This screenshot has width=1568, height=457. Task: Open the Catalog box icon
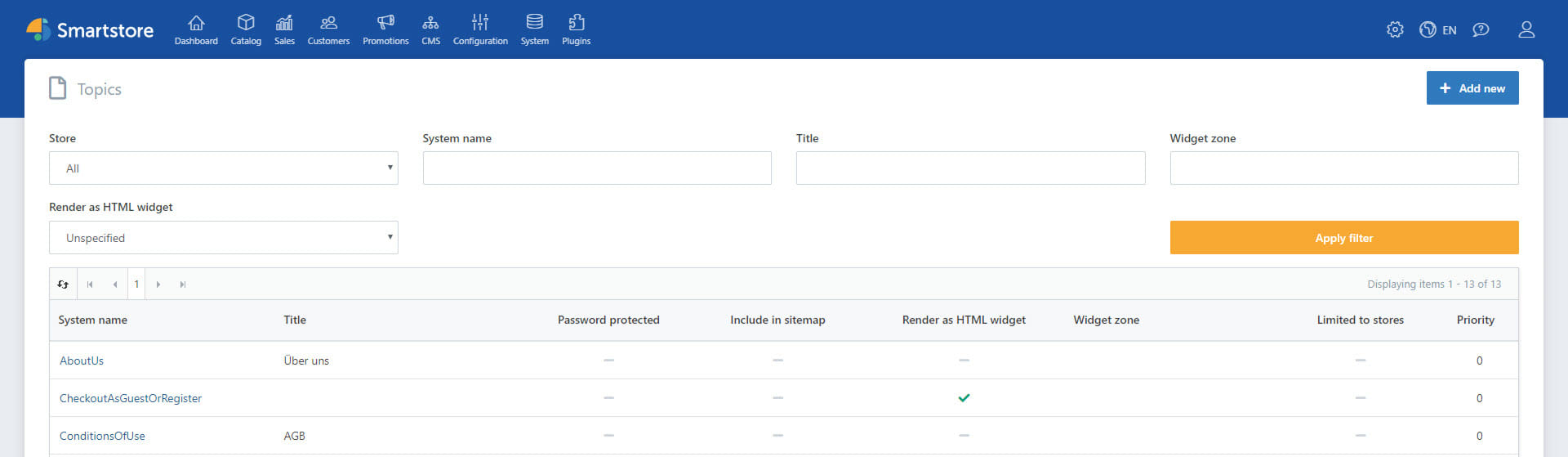[x=246, y=23]
